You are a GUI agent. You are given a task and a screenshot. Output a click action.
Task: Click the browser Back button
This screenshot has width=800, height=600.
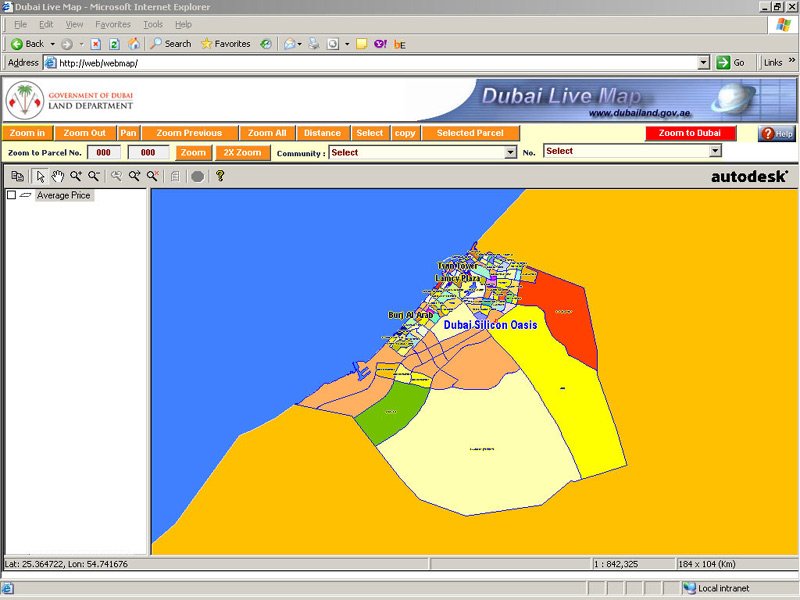[x=28, y=44]
